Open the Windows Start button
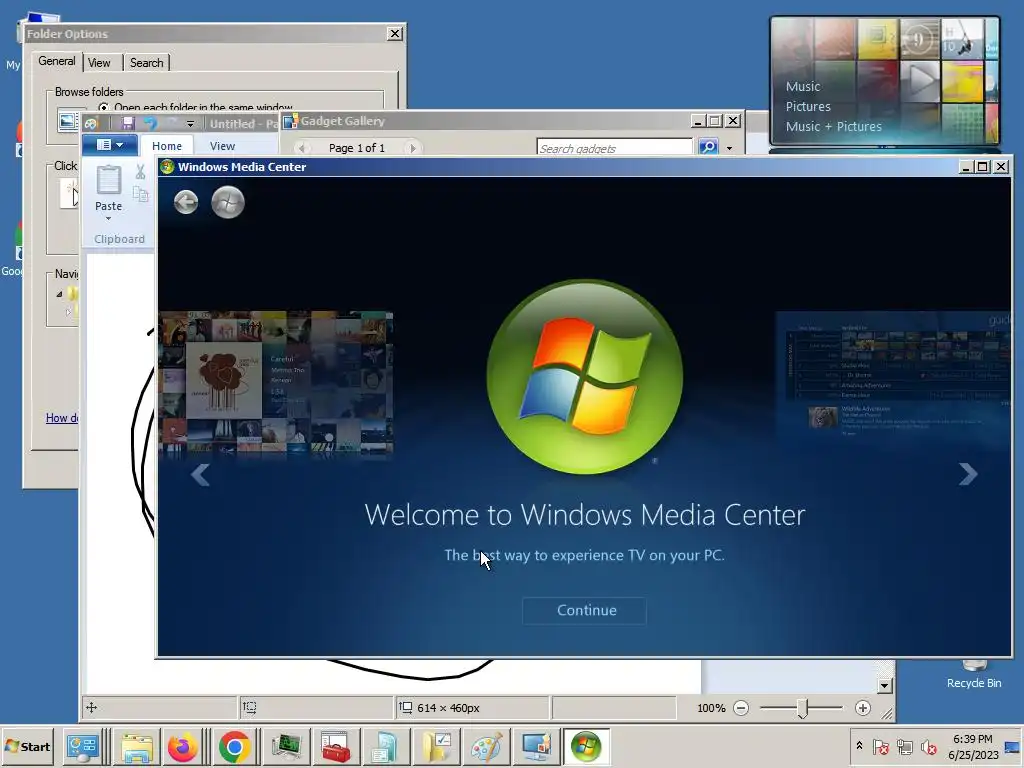1024x768 pixels. point(27,746)
